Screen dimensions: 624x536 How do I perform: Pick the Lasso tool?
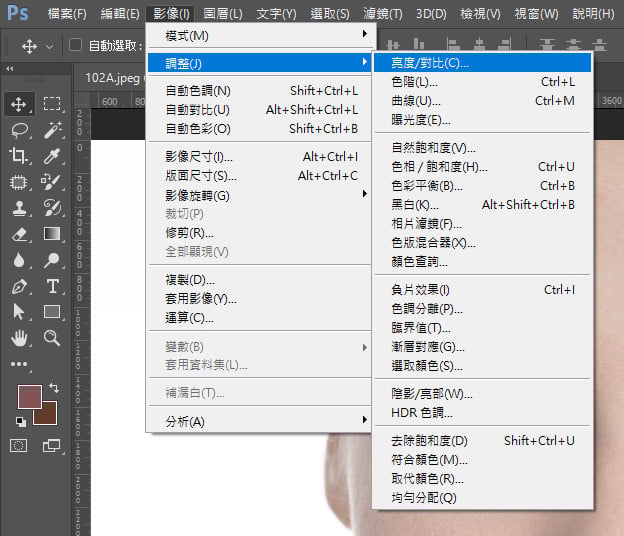(x=19, y=130)
